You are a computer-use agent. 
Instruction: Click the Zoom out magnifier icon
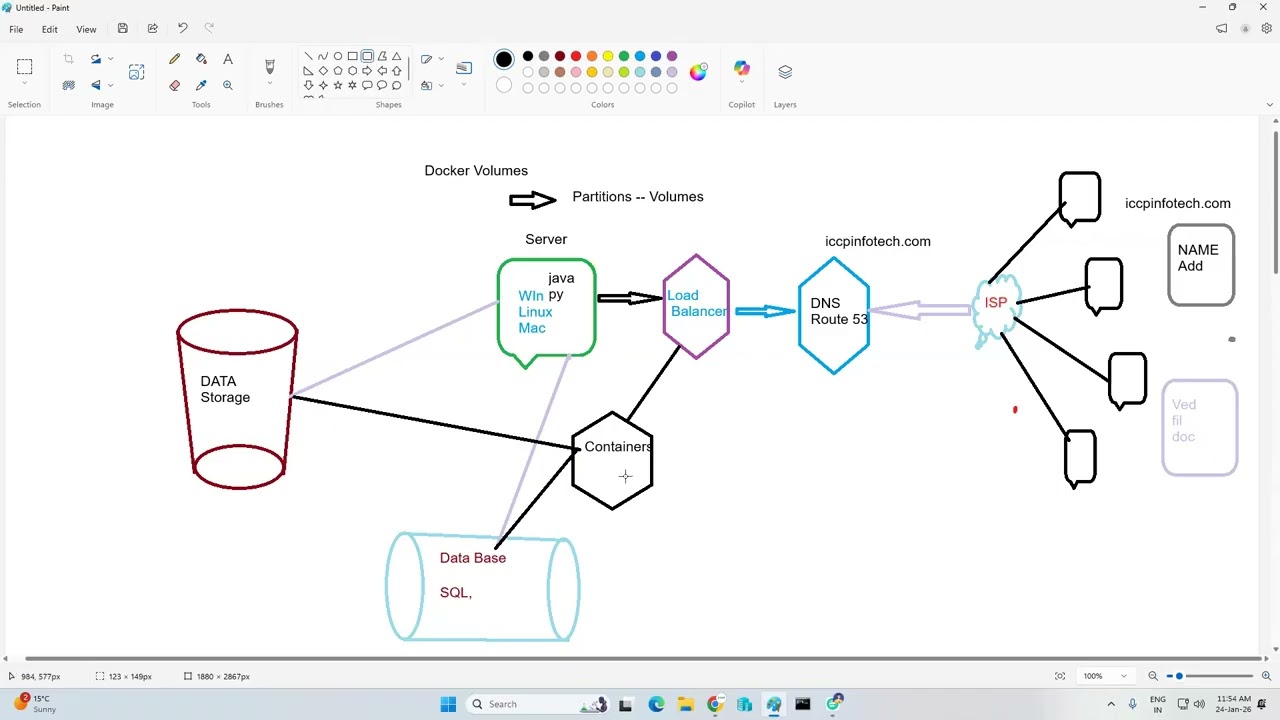tap(1153, 676)
